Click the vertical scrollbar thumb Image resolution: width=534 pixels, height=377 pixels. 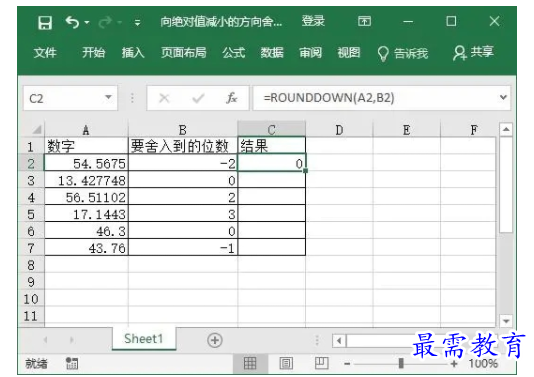click(506, 184)
